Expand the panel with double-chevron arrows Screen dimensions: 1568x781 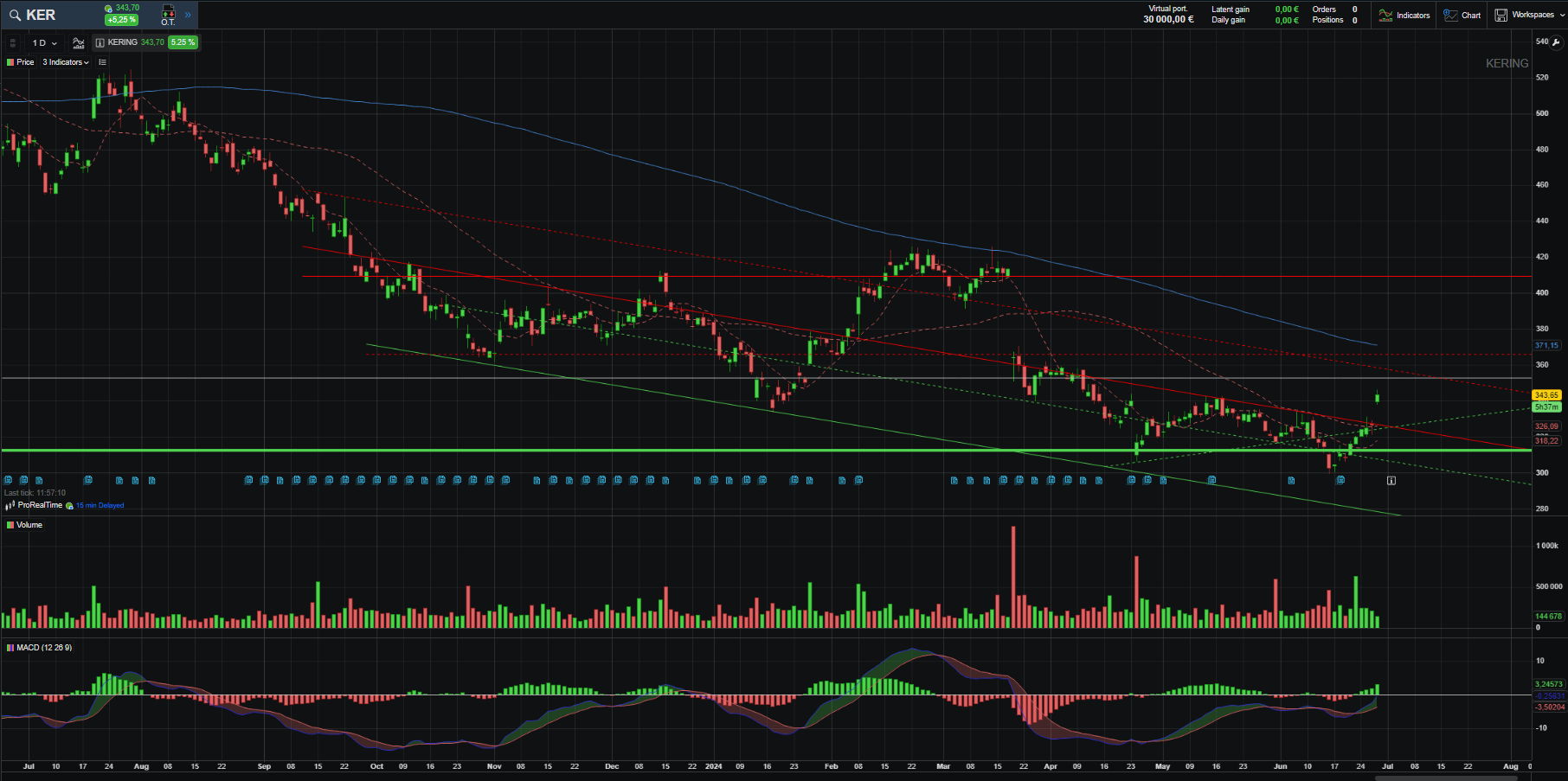click(188, 15)
